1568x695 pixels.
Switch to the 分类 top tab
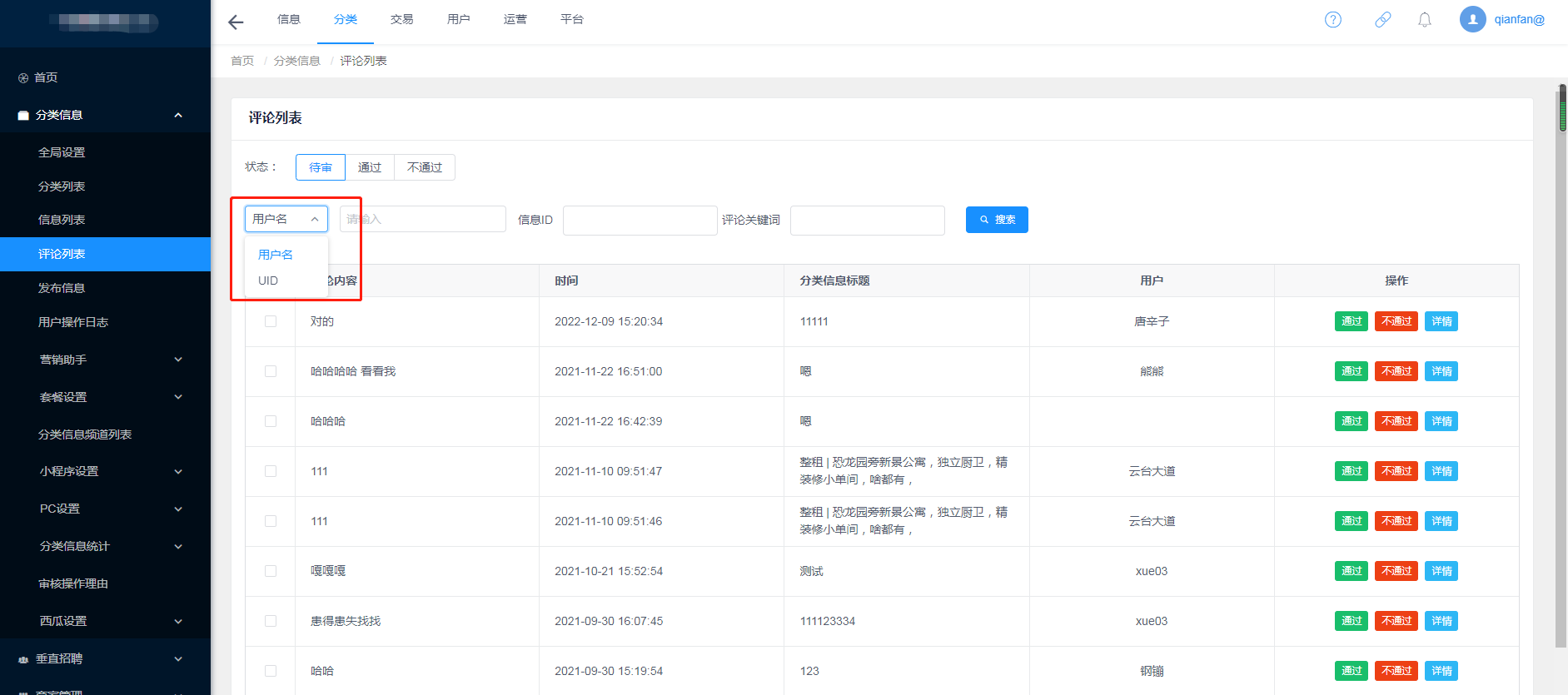point(346,19)
